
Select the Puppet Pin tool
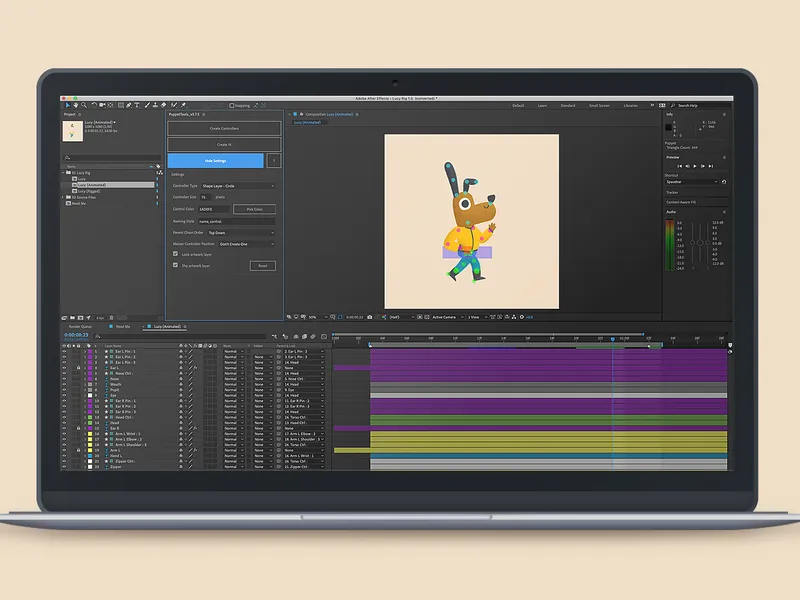[x=183, y=105]
